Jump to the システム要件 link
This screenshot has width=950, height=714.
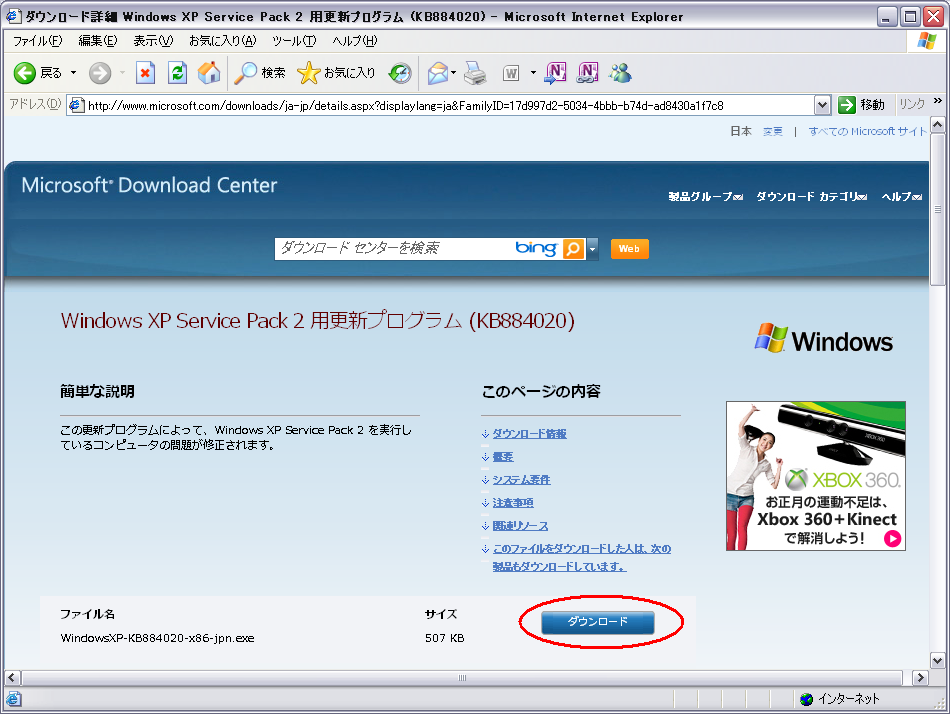[x=522, y=479]
